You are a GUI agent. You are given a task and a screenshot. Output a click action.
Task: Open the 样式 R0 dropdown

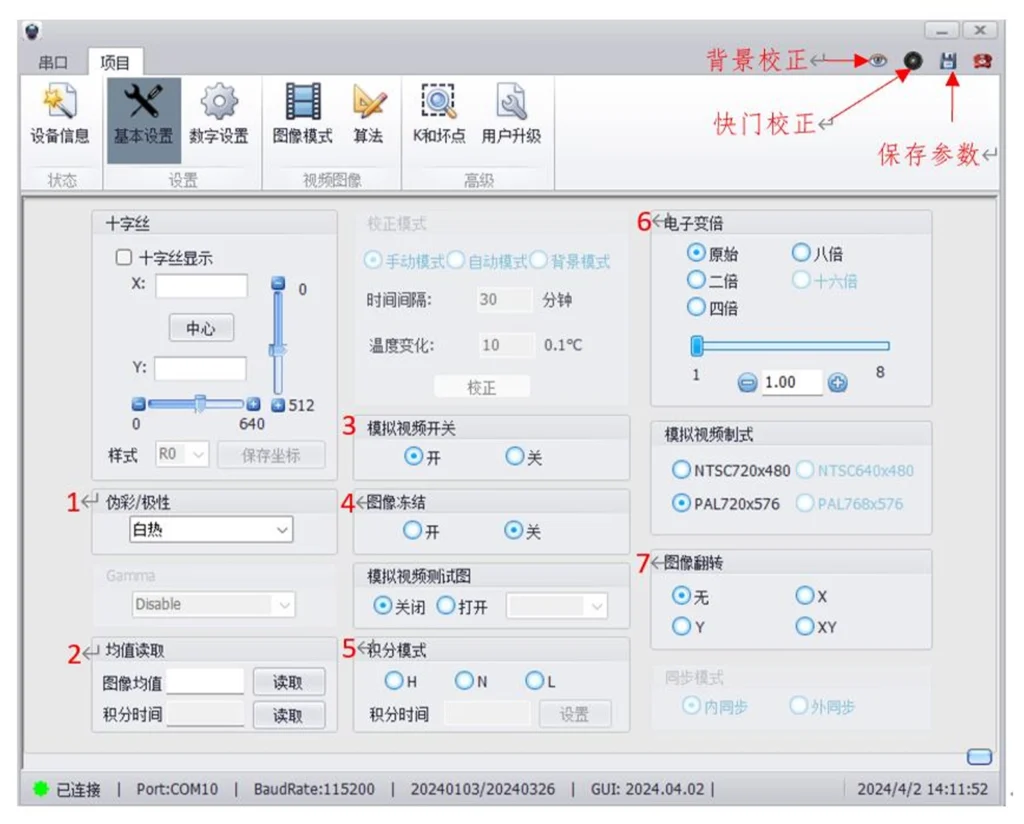click(x=180, y=455)
